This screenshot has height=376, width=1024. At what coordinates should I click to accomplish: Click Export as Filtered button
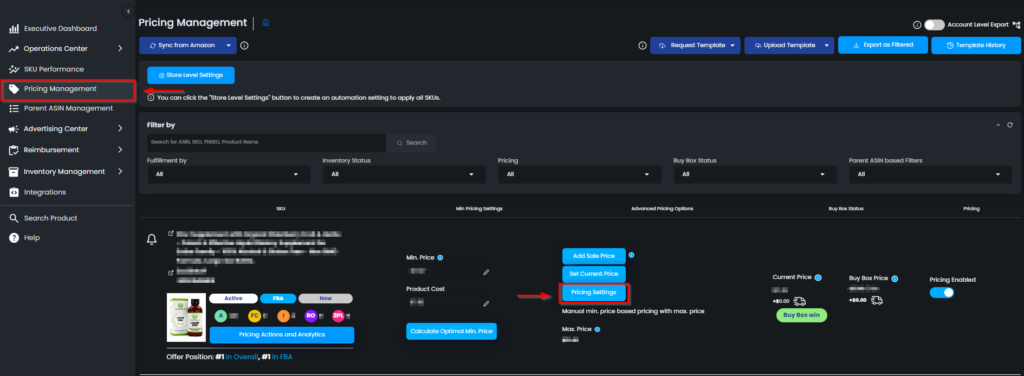[883, 45]
